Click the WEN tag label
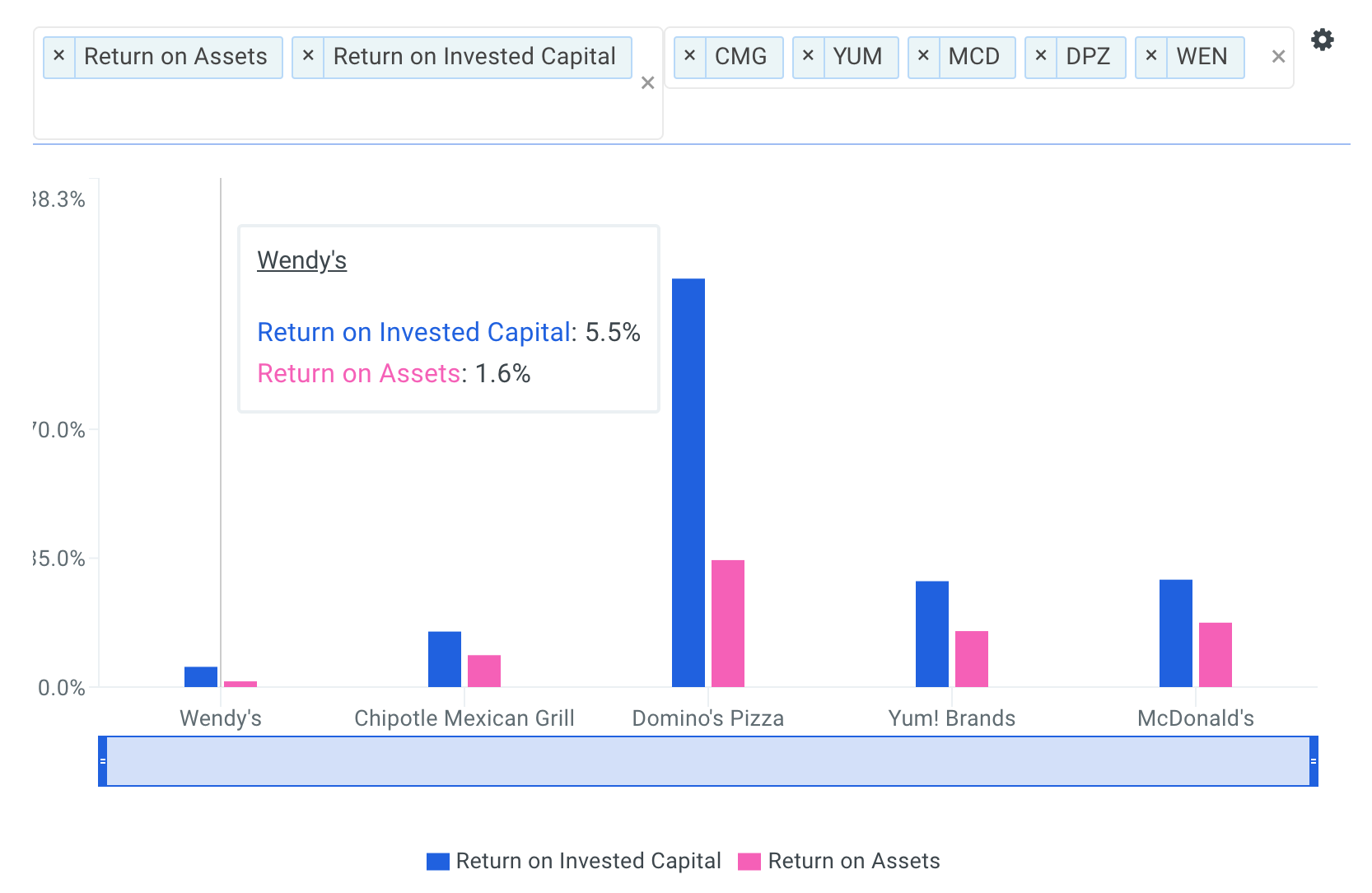Screen dimensions: 1372x893 pos(1202,56)
